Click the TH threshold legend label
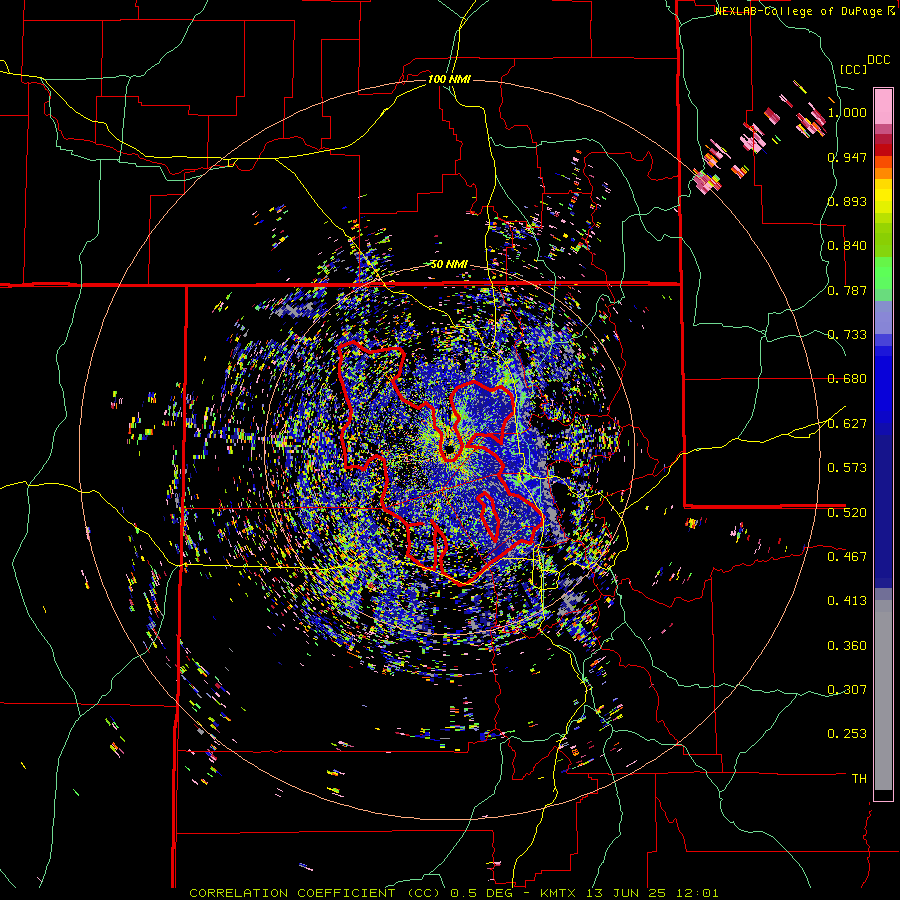Screen dimensions: 900x900 pyautogui.click(x=859, y=779)
